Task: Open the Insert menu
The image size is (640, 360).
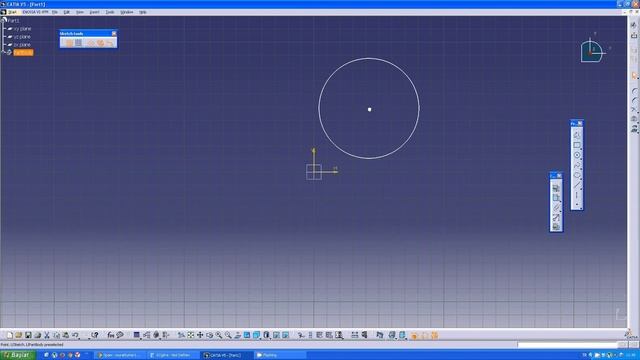Action: [x=94, y=12]
